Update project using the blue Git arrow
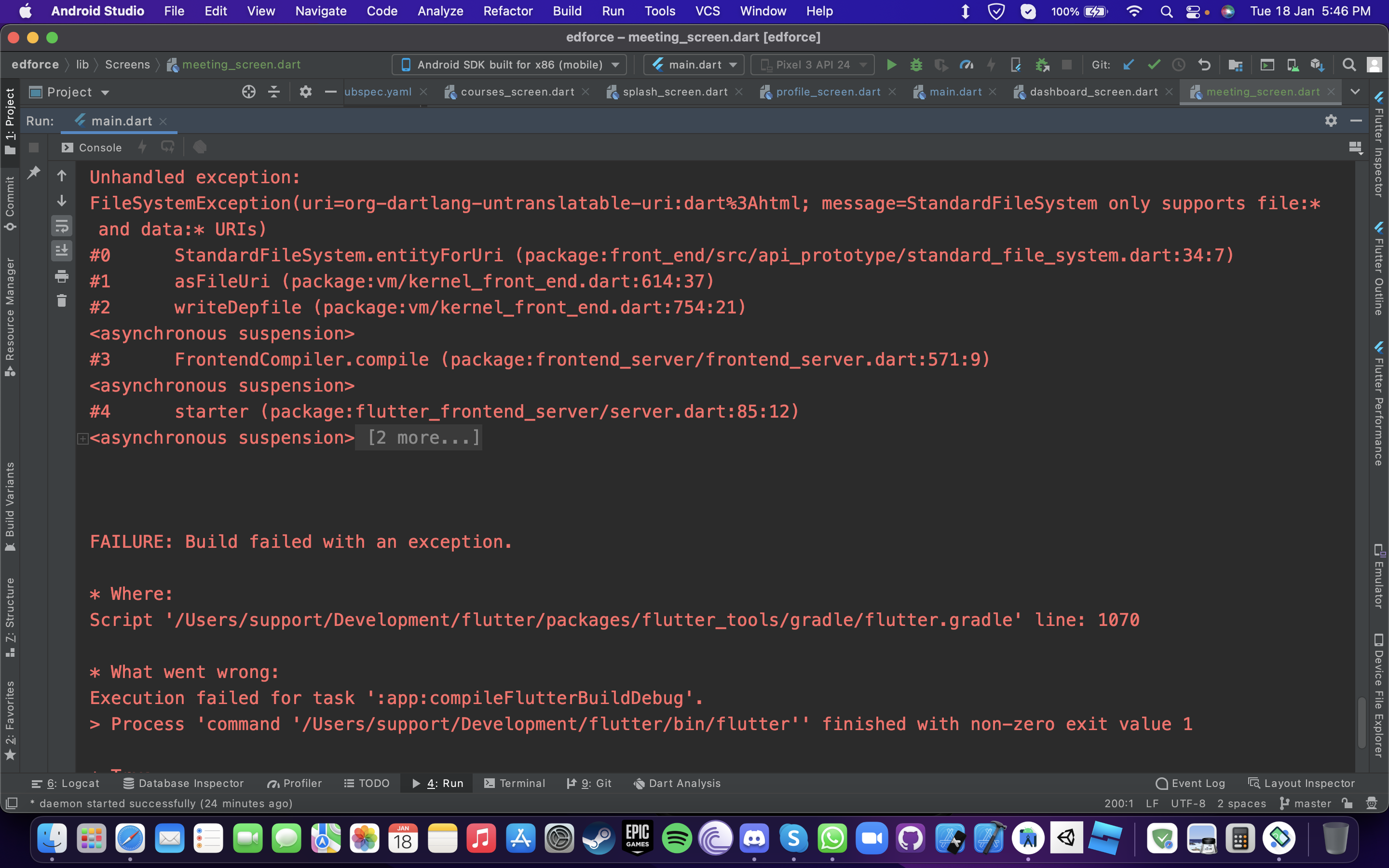1389x868 pixels. pos(1129,64)
